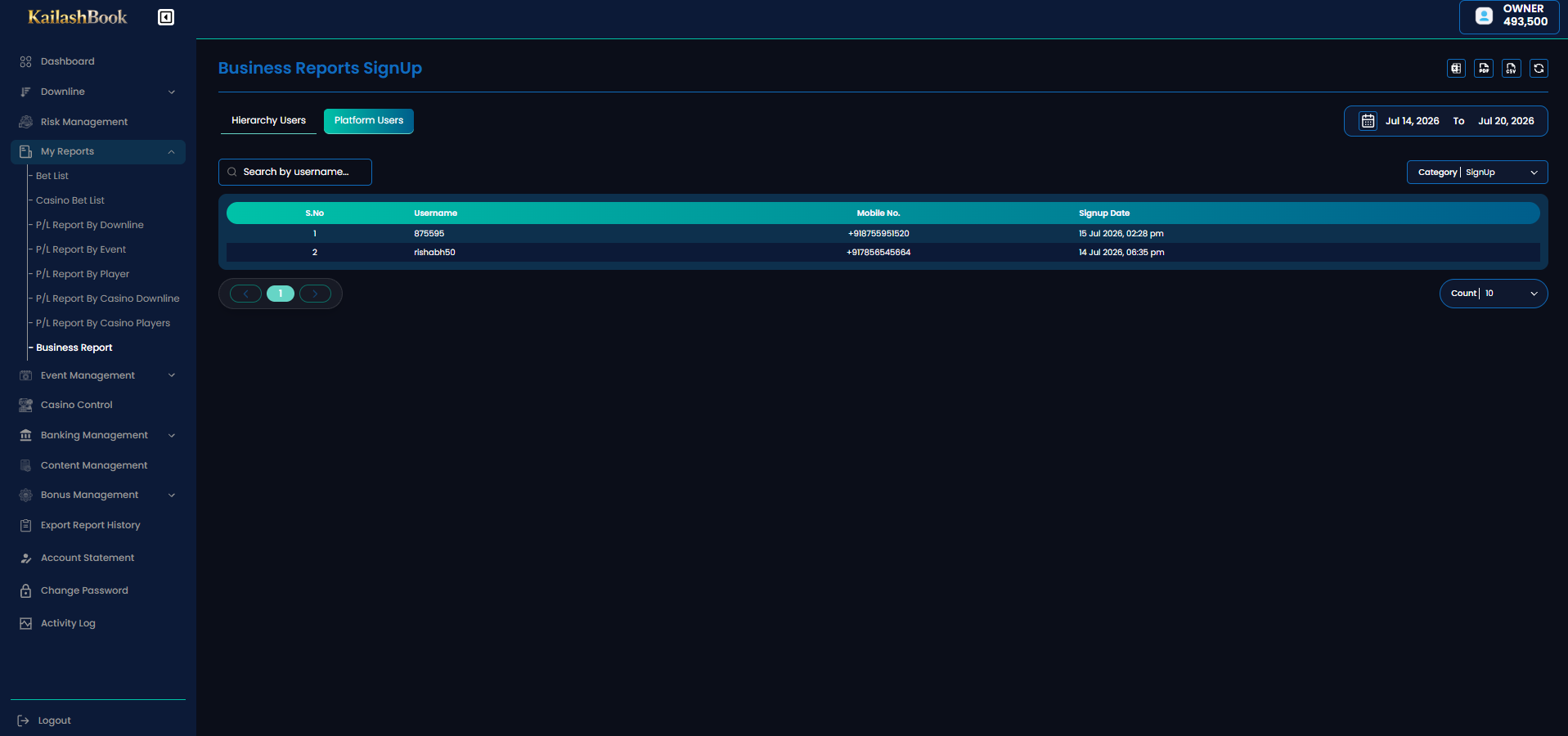Click signup date 15 Jul 2026, 02:28 pm
This screenshot has height=736, width=1568.
click(x=1121, y=234)
